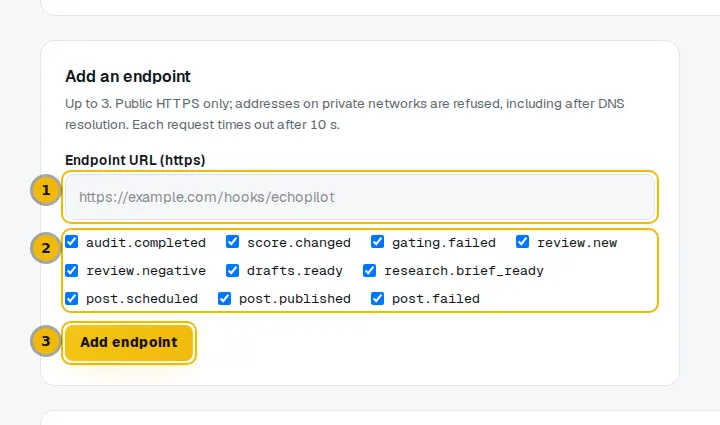720x425 pixels.
Task: Toggle the score.changed event checkbox
Action: tap(232, 242)
